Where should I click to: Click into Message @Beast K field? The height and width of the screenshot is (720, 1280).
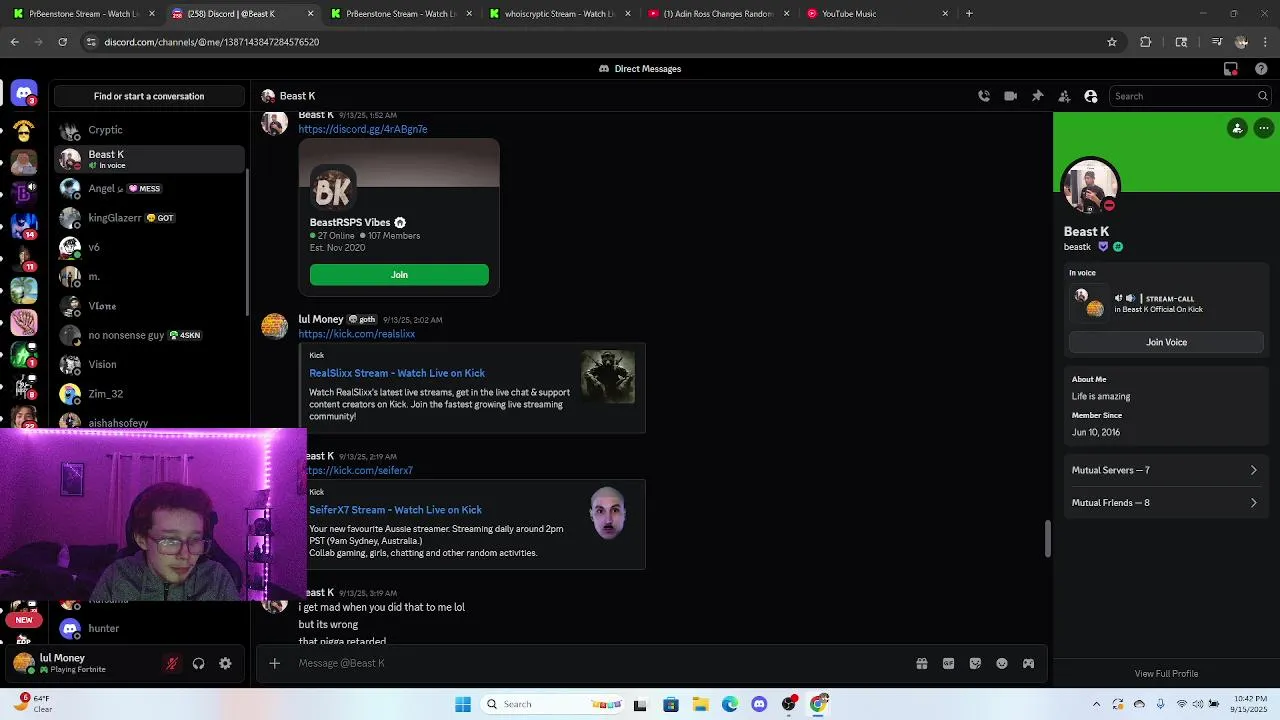600,663
